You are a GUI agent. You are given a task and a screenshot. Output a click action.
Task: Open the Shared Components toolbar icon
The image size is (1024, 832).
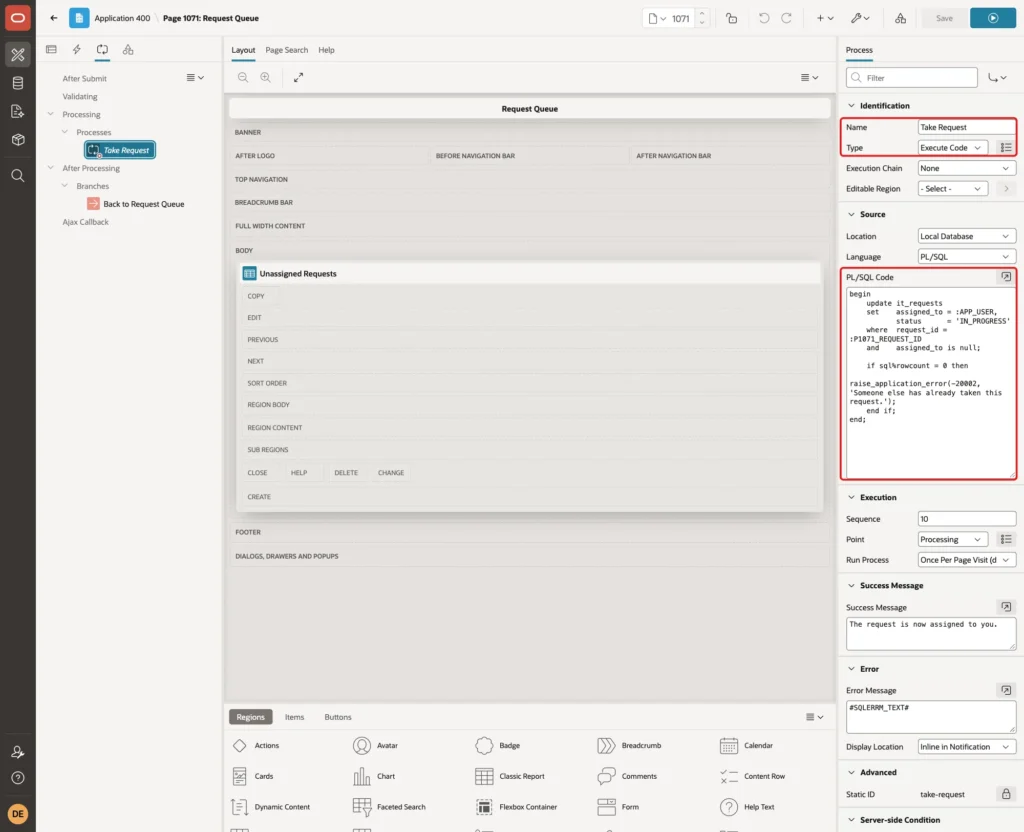tap(901, 18)
